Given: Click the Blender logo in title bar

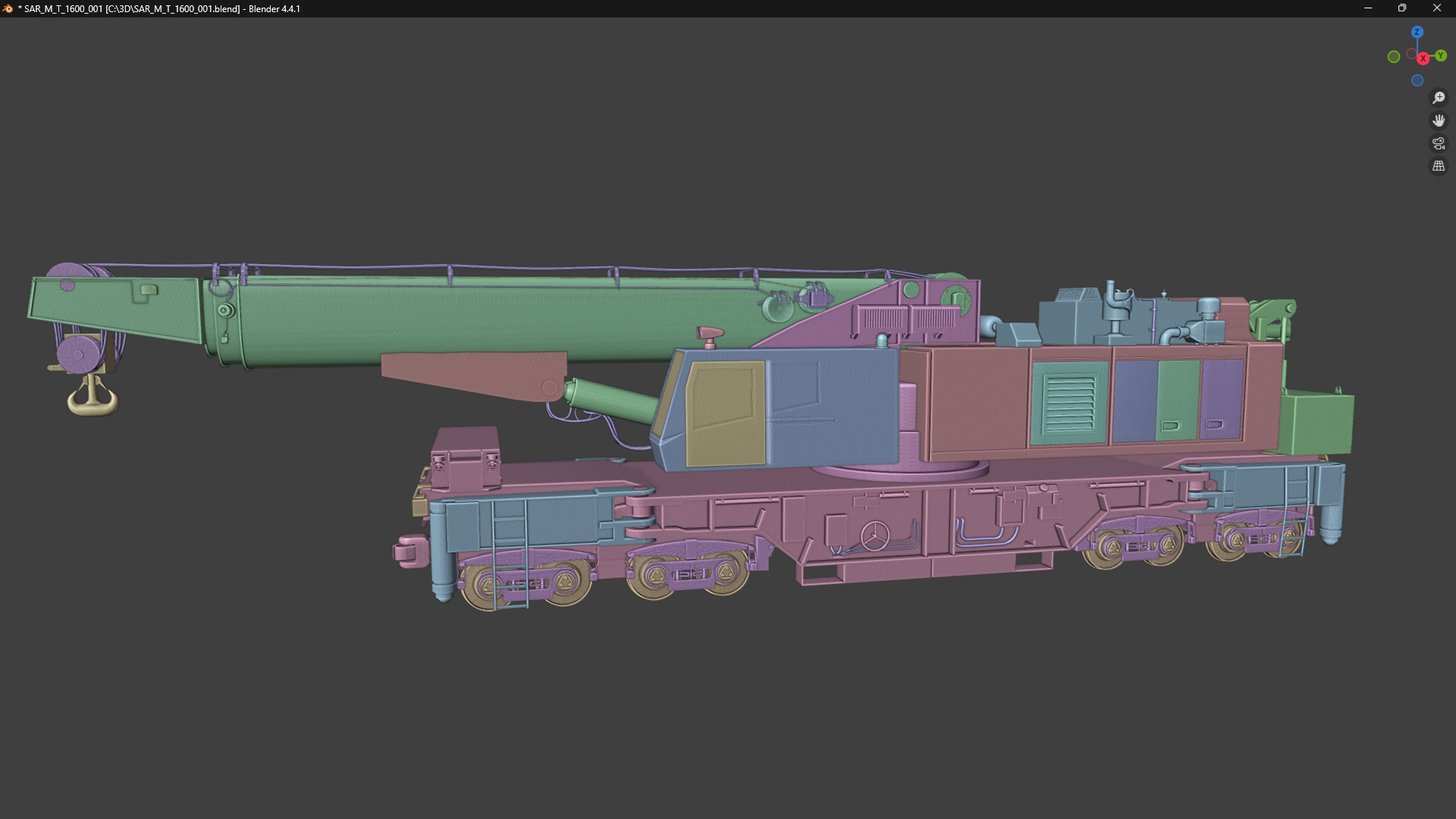Looking at the screenshot, I should (x=8, y=8).
